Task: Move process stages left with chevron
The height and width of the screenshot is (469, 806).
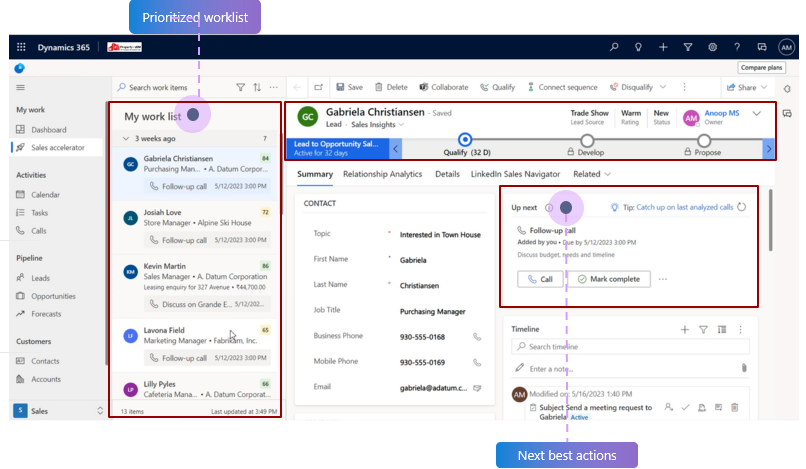Action: point(395,149)
